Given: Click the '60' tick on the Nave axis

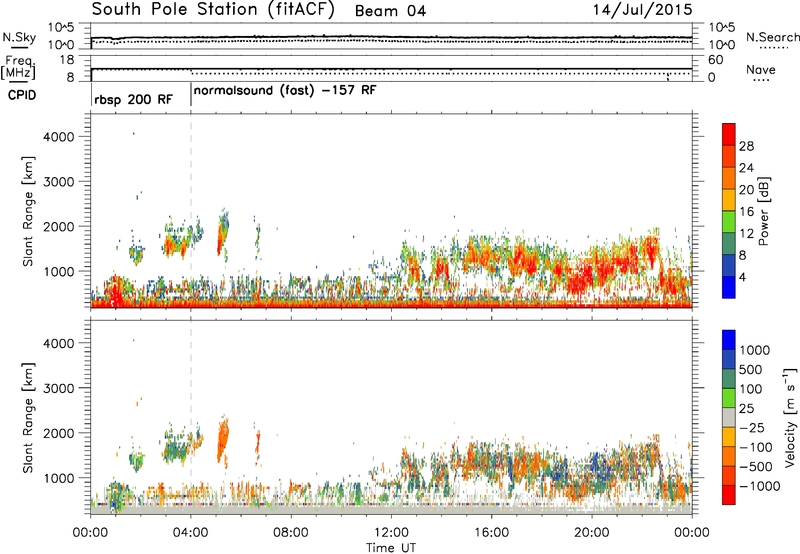Looking at the screenshot, I should 715,60.
